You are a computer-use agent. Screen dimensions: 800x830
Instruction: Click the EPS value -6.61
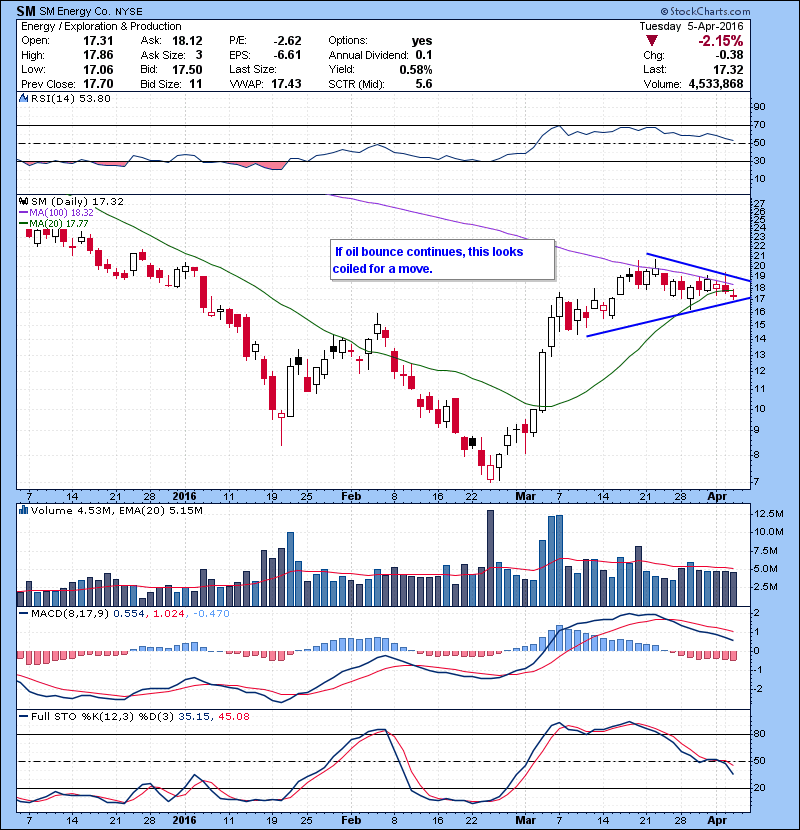coord(287,55)
